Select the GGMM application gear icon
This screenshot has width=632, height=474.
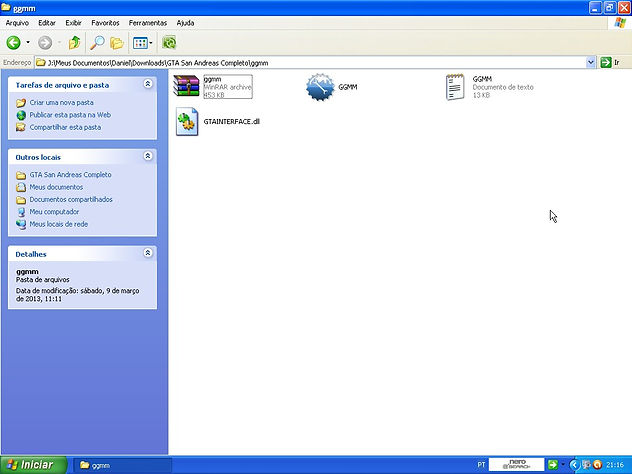pyautogui.click(x=320, y=87)
